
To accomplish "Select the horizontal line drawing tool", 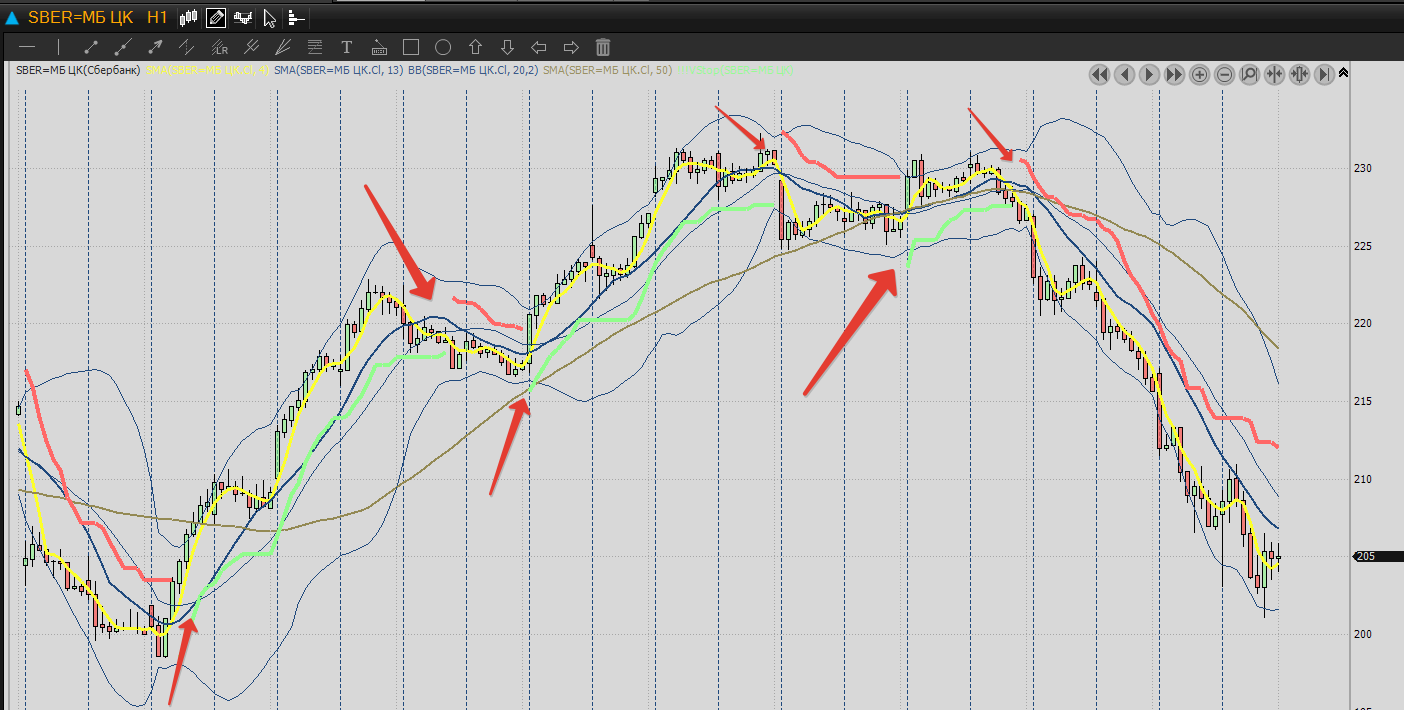I will 27,47.
